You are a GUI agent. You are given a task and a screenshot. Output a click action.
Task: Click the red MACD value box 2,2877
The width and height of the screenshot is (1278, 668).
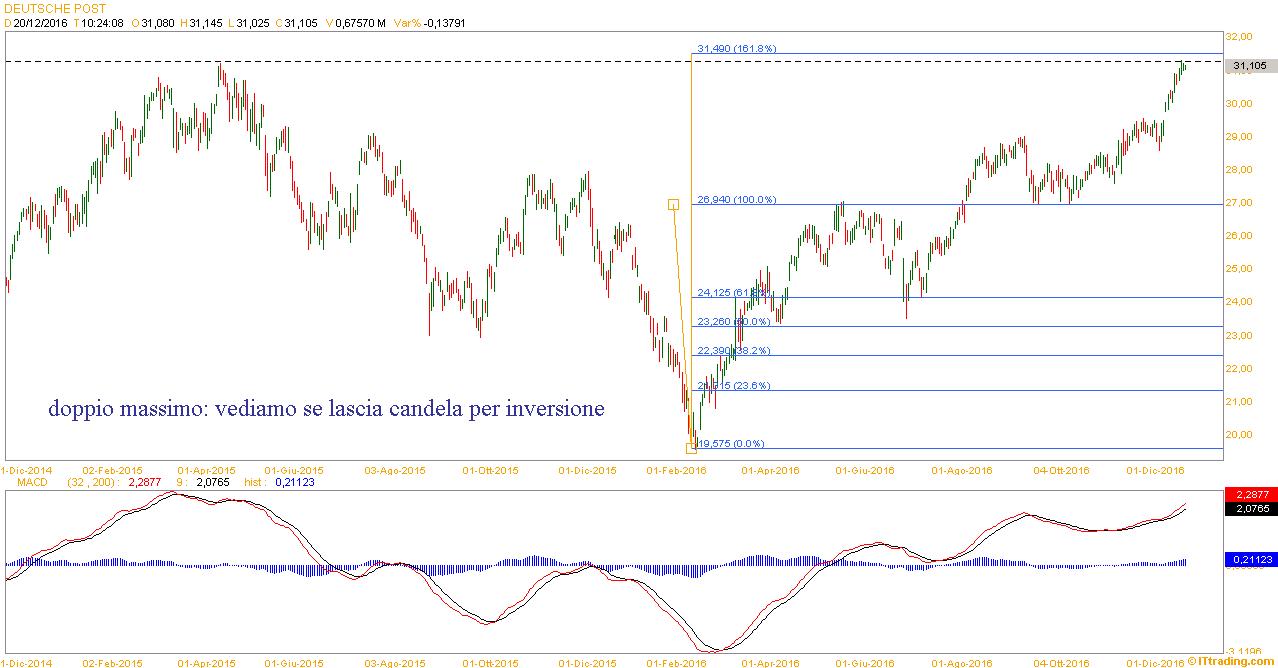coord(1248,495)
